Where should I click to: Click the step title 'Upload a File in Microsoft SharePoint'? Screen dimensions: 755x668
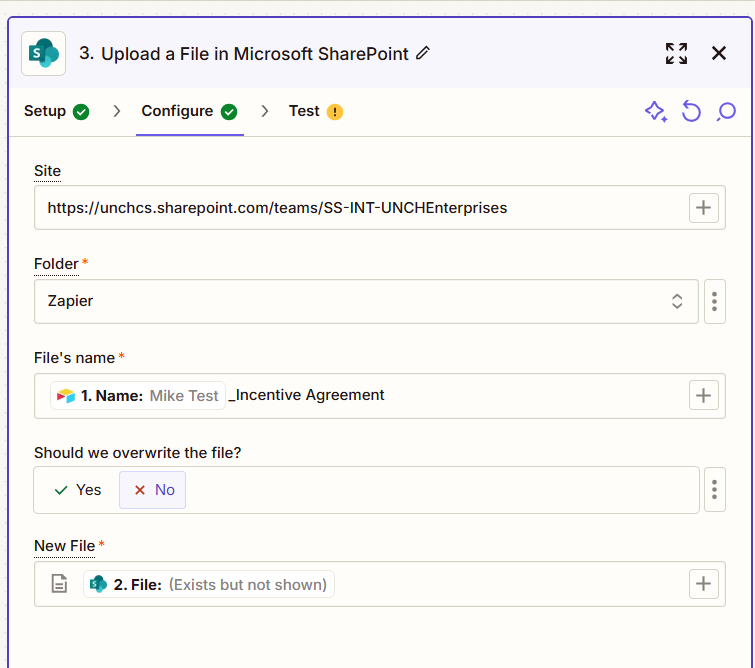tap(255, 53)
